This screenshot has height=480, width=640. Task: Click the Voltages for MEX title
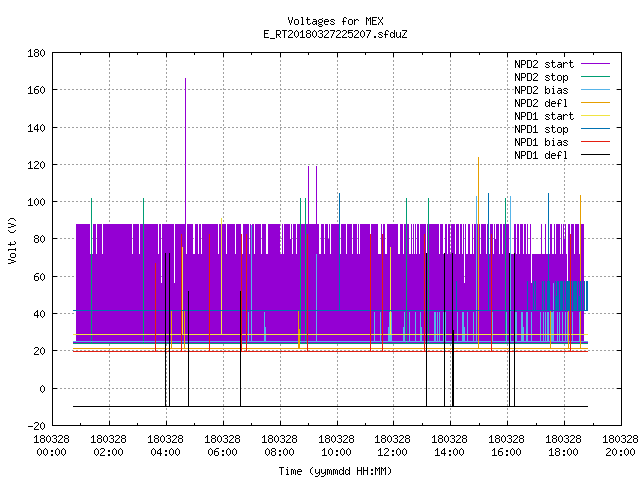335,21
